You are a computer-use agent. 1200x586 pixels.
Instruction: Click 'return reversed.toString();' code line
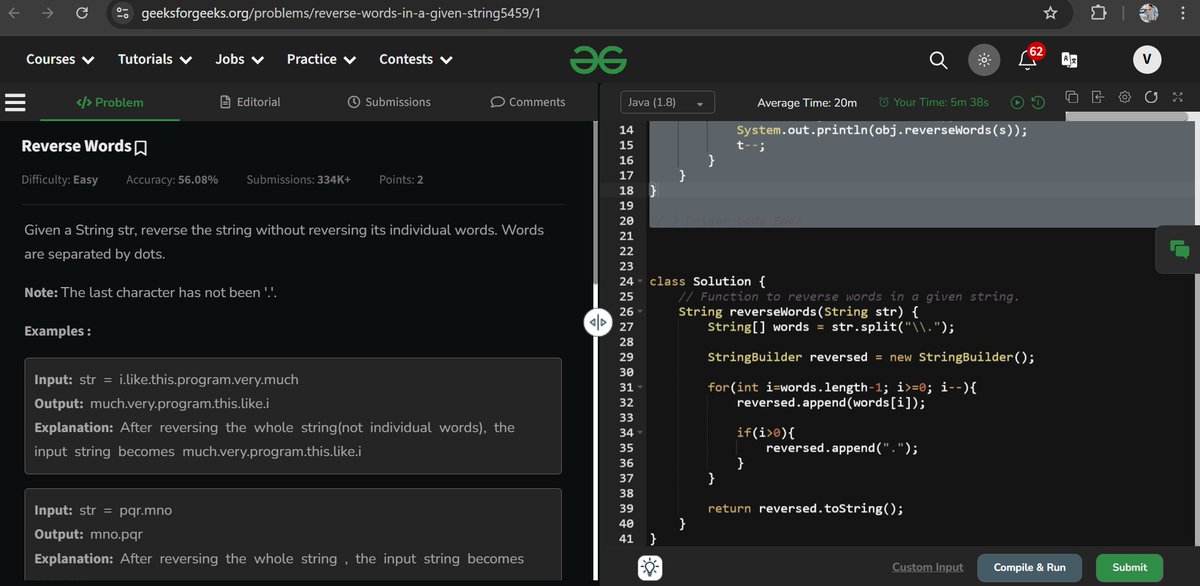click(805, 508)
